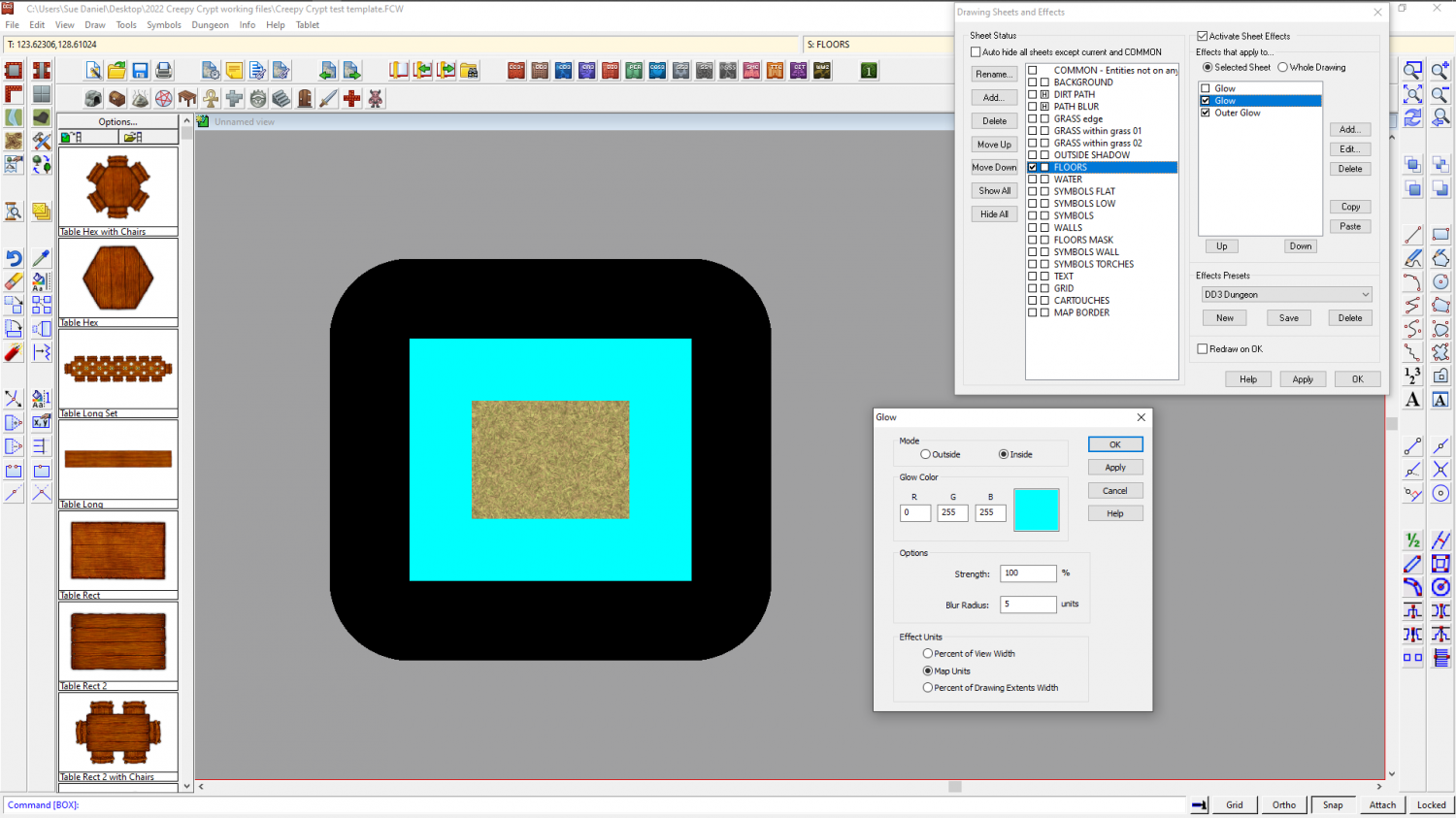Open the Tools menu
This screenshot has width=1456, height=818.
pyautogui.click(x=126, y=25)
